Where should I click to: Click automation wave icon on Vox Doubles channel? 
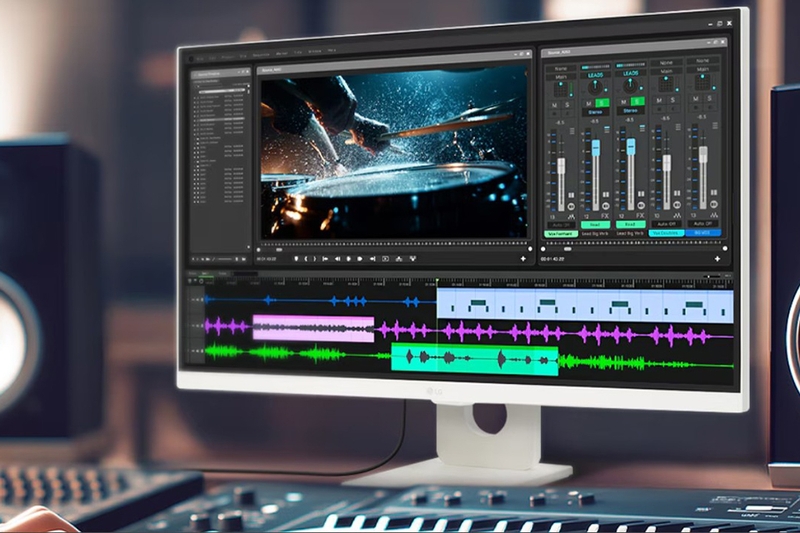click(x=677, y=215)
